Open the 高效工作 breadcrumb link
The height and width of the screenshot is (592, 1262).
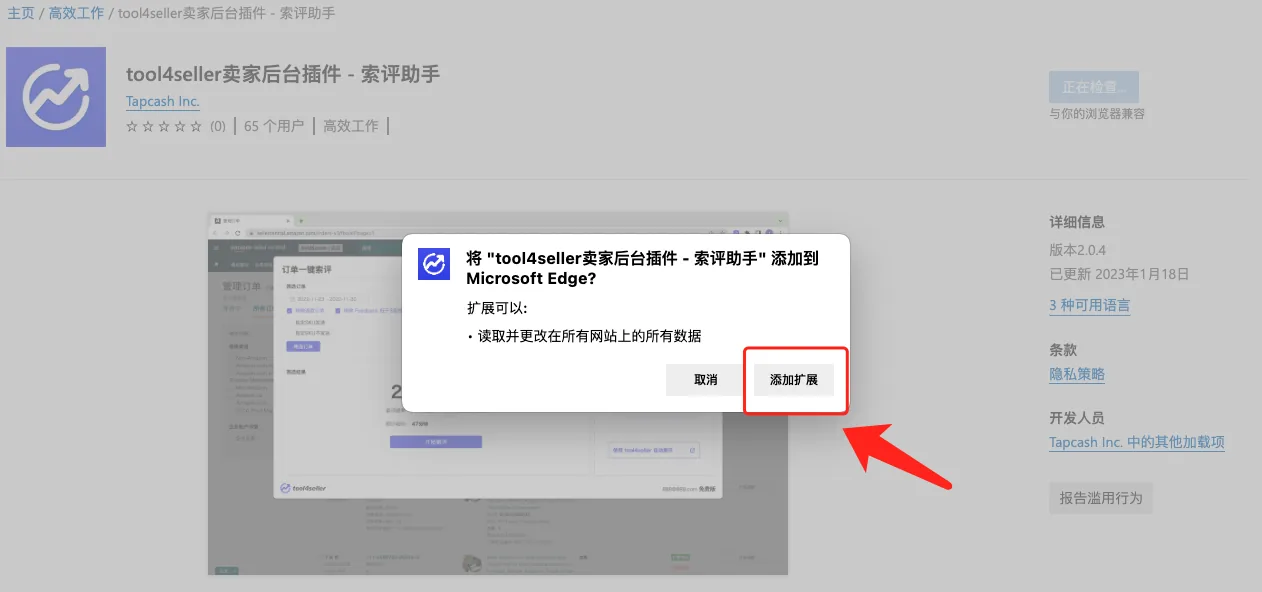click(78, 13)
